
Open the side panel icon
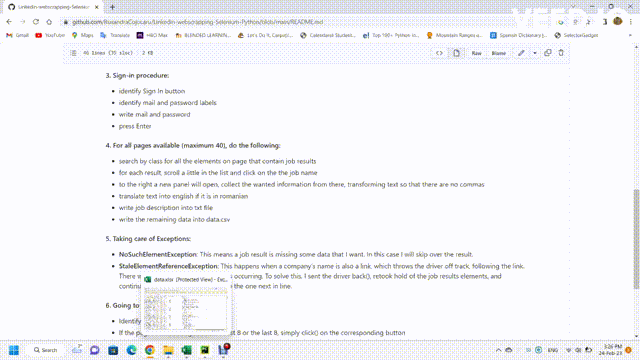[x=605, y=22]
